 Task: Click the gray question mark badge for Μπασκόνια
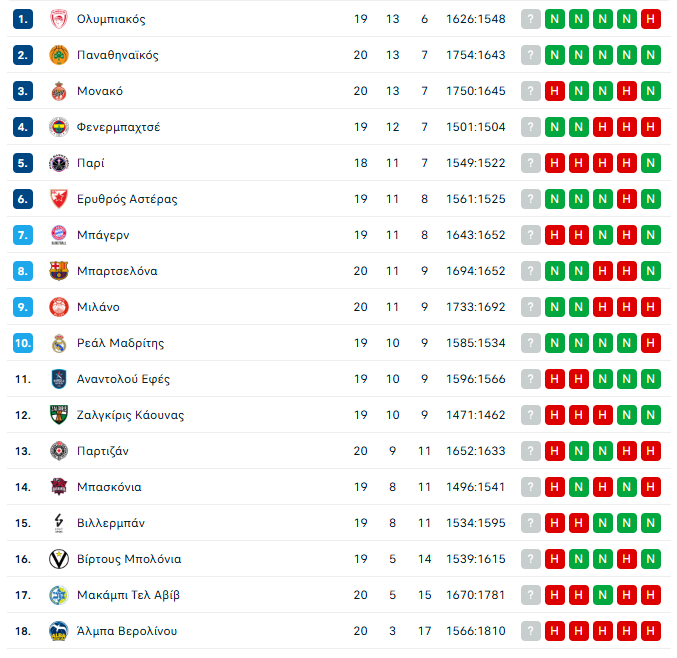(x=531, y=487)
